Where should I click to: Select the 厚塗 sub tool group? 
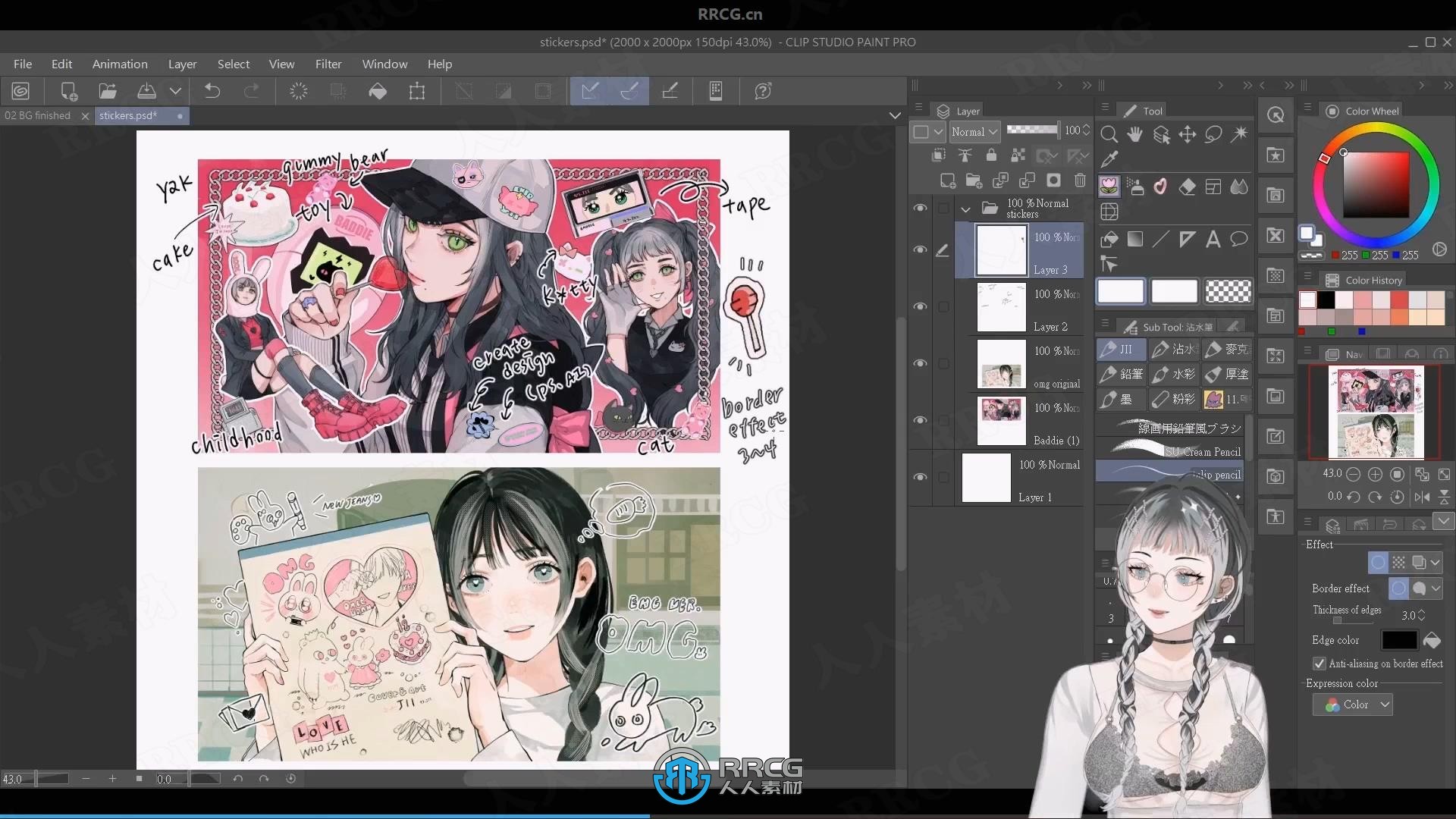tap(1226, 374)
